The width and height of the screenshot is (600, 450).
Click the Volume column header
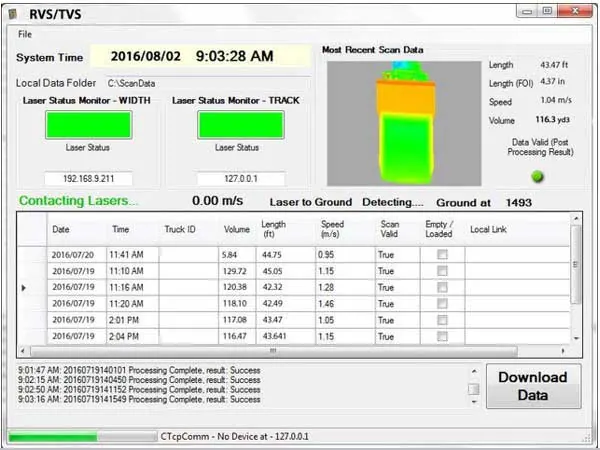(x=237, y=230)
